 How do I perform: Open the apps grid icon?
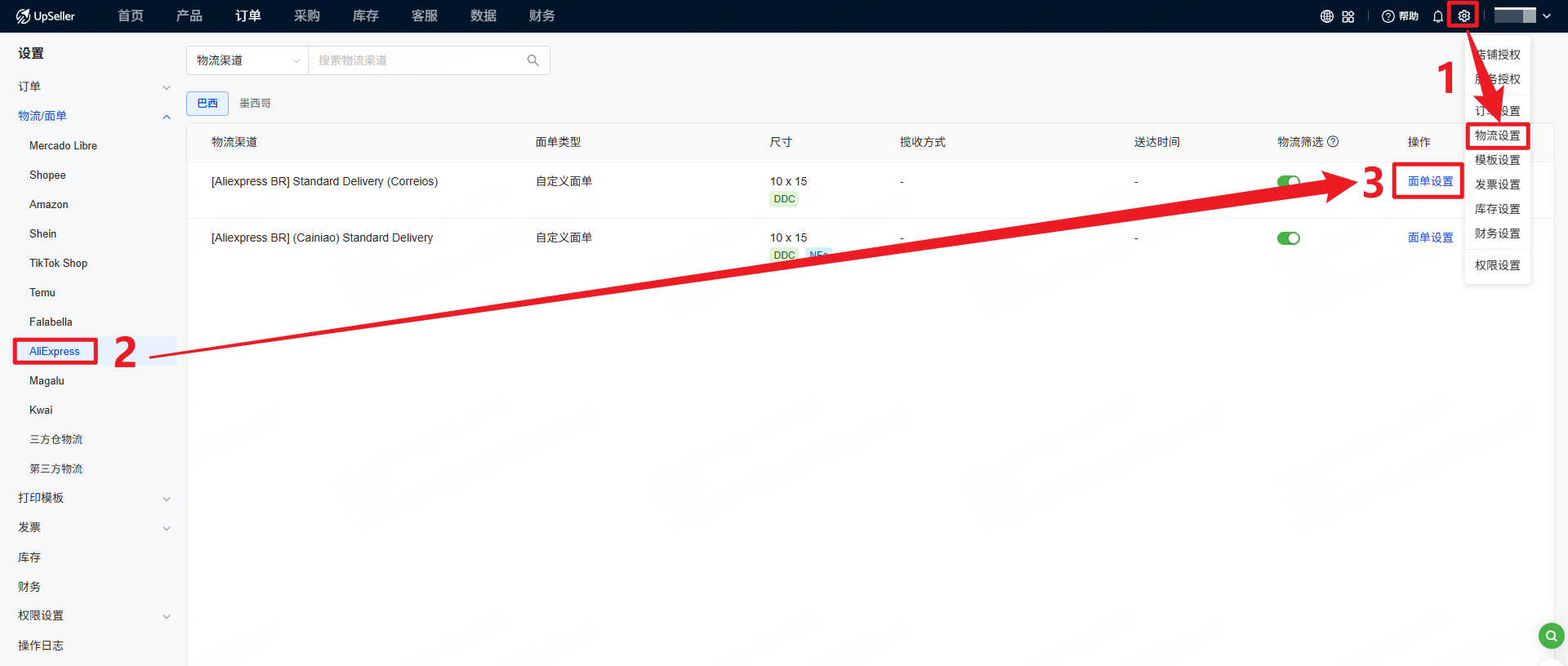(1348, 16)
